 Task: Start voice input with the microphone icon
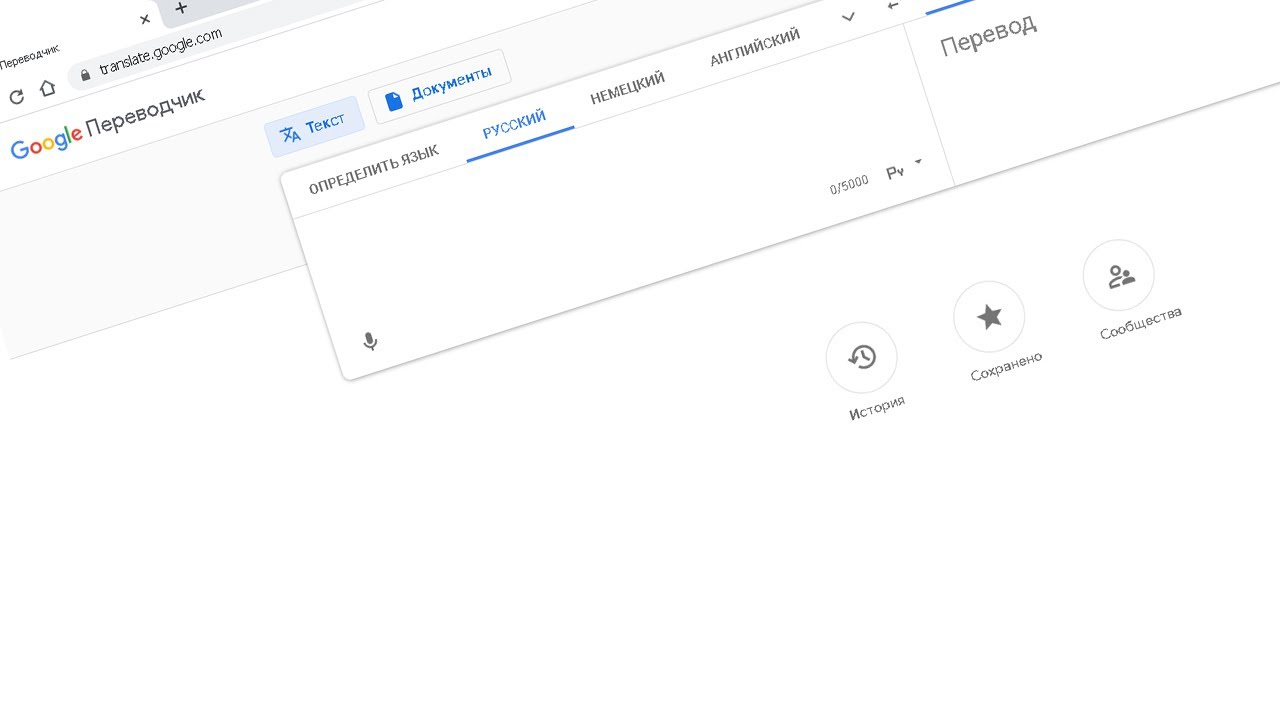(370, 341)
